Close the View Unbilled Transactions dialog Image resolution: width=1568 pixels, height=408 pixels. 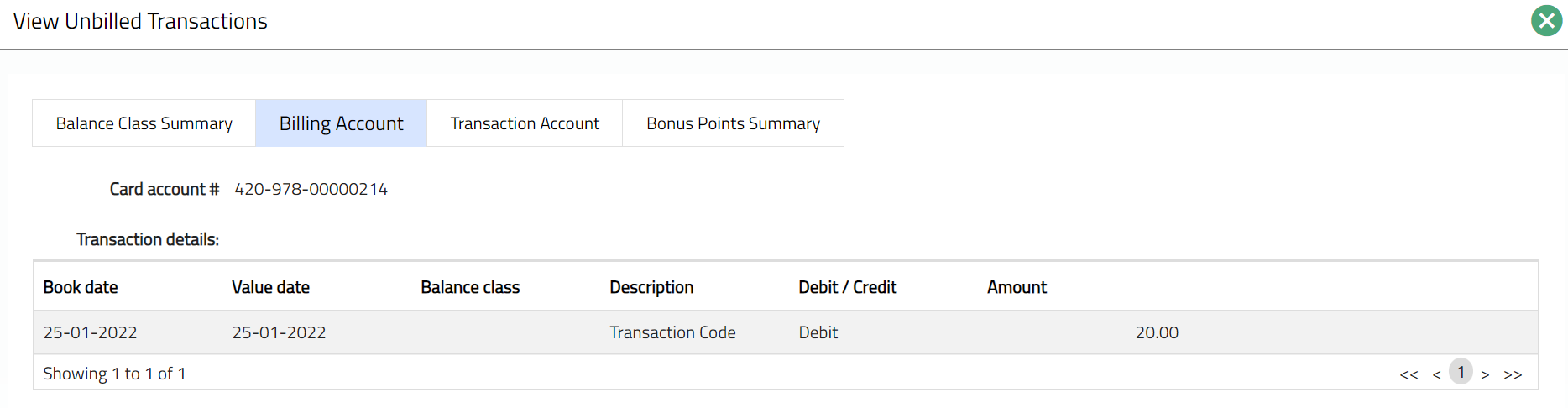point(1546,21)
